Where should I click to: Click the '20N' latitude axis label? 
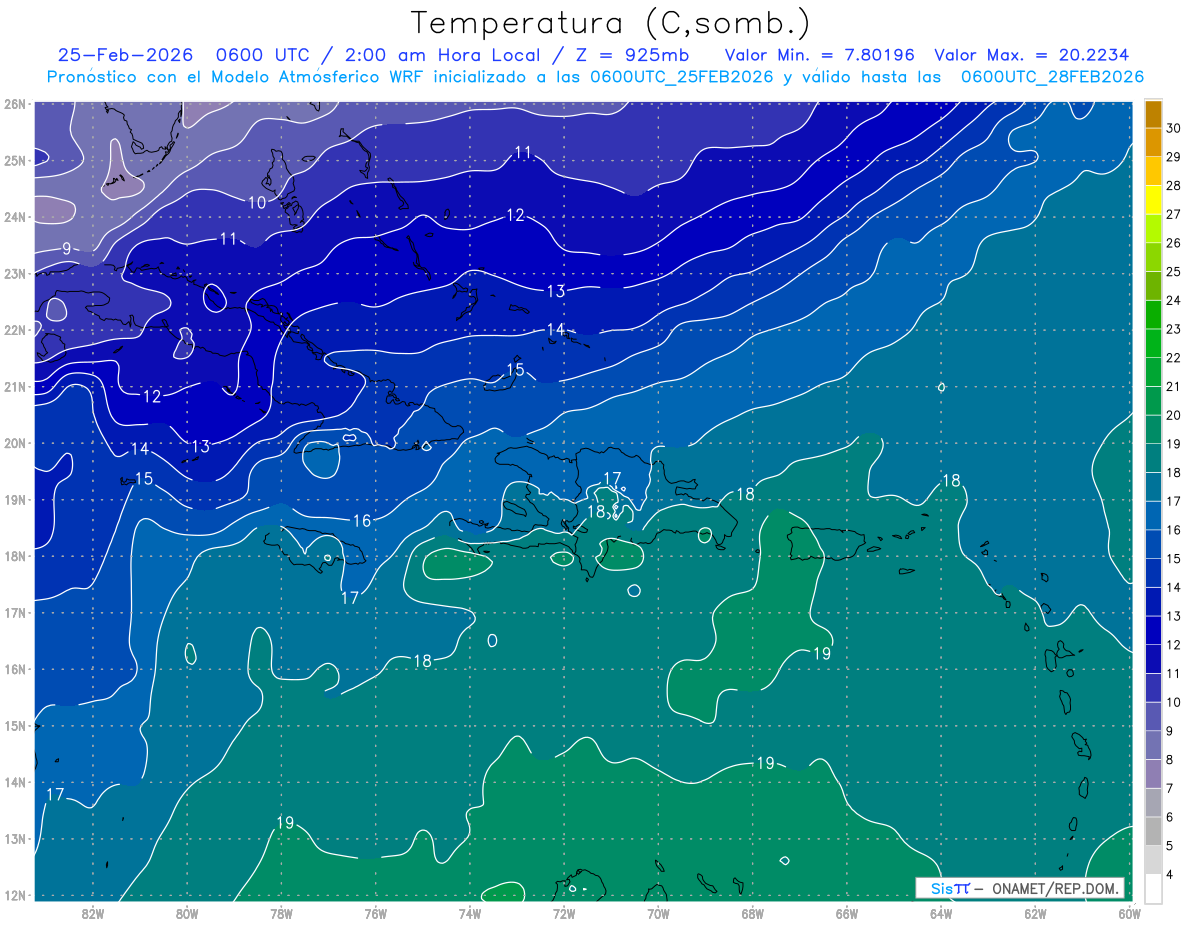coord(14,443)
